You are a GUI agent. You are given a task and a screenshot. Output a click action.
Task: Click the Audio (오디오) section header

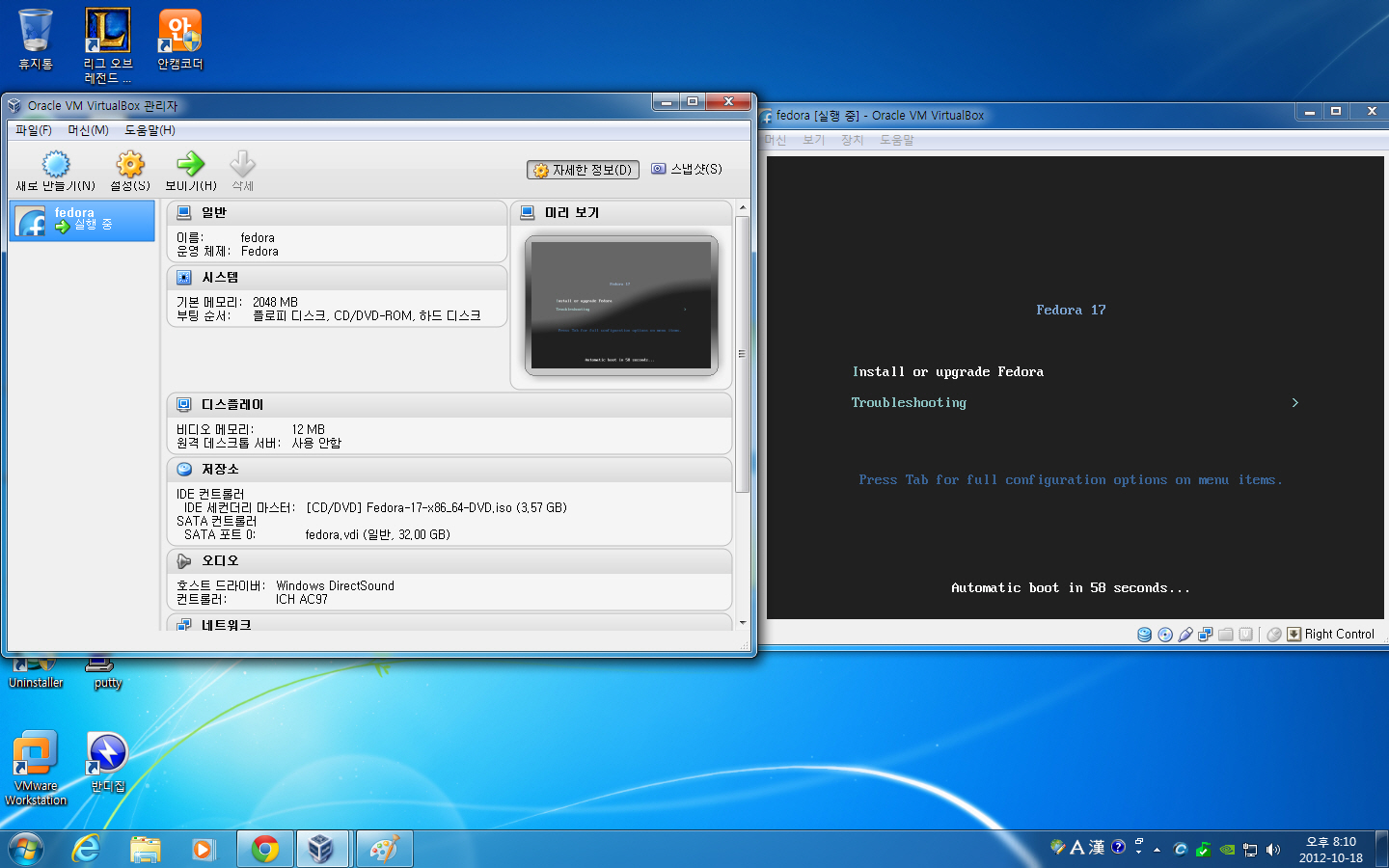pos(449,560)
